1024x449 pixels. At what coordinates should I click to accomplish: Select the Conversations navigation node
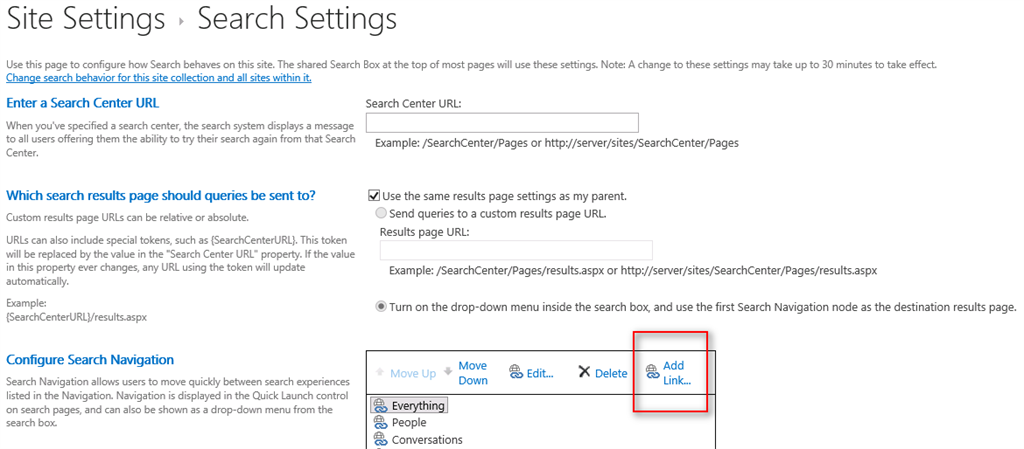[x=427, y=439]
